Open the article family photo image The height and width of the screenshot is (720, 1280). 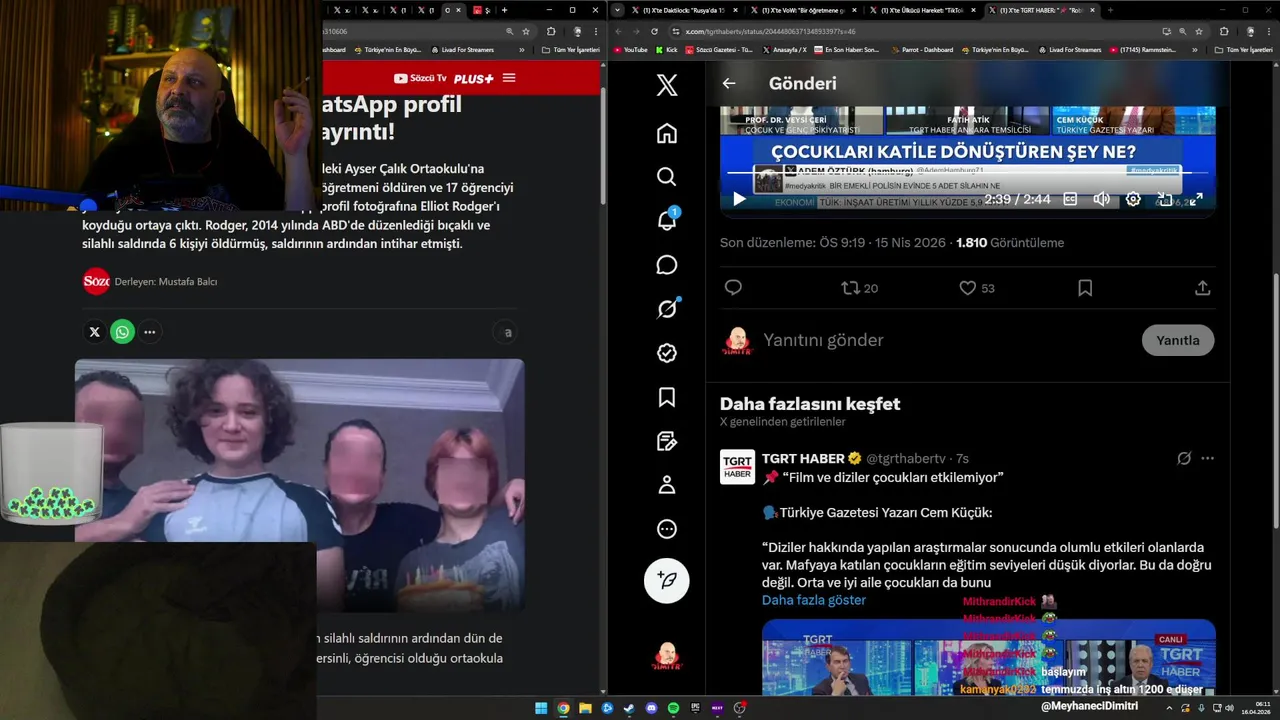pos(299,485)
